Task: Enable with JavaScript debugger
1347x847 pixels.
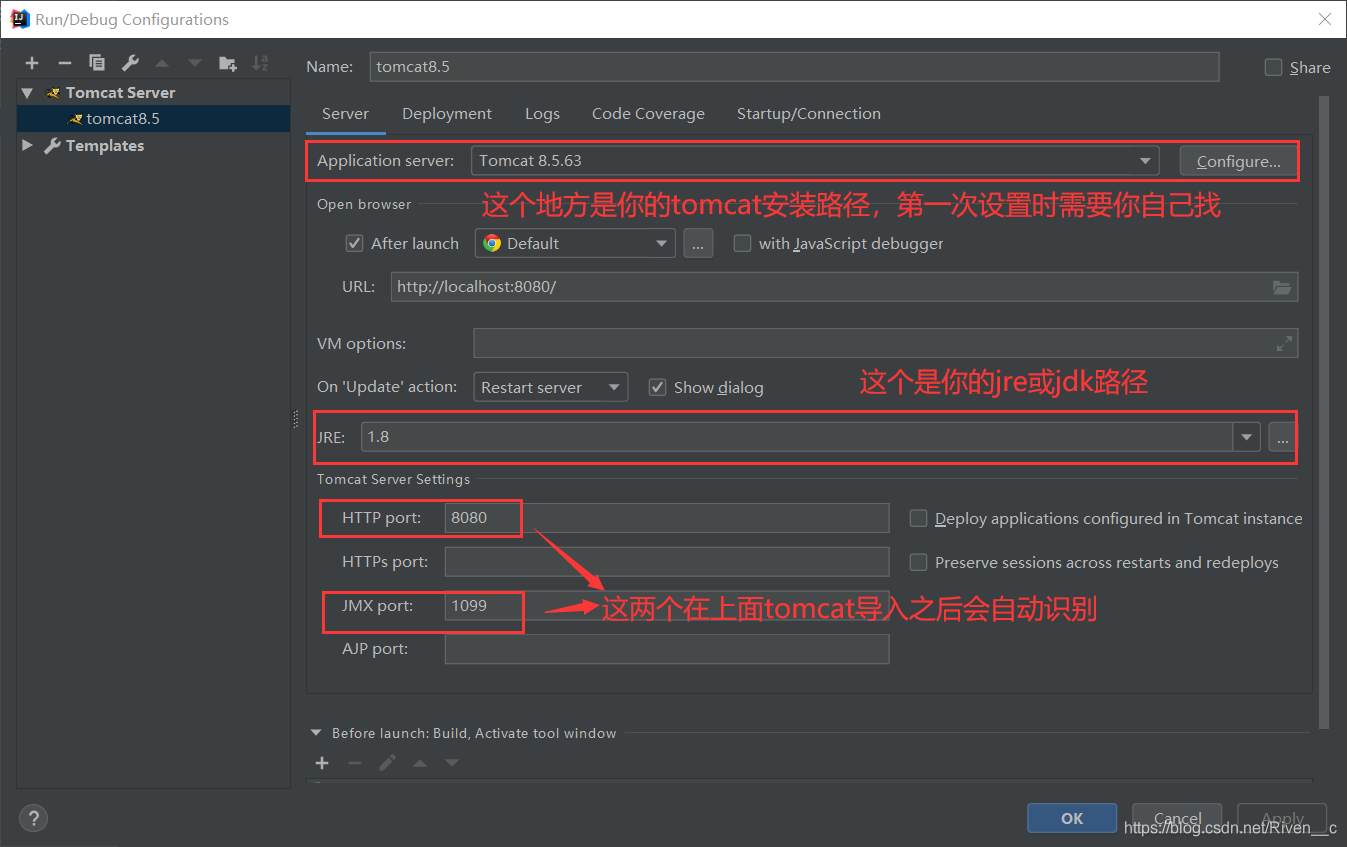Action: [x=742, y=243]
